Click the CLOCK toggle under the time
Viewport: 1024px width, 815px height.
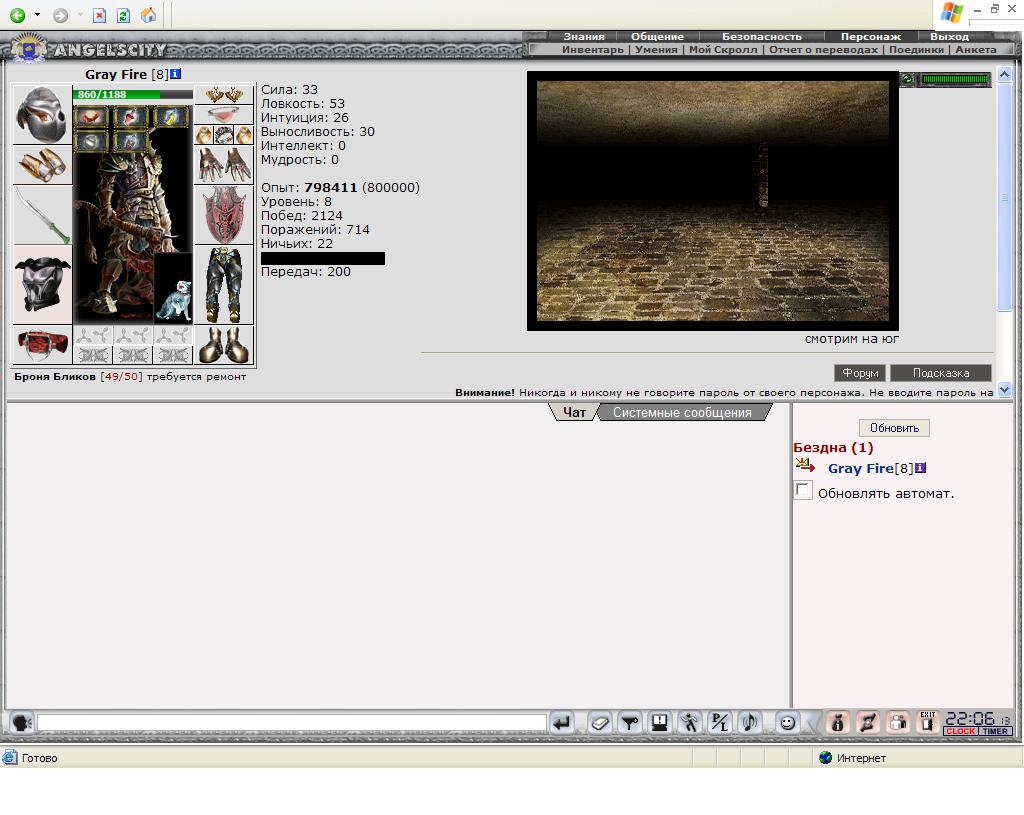(961, 731)
